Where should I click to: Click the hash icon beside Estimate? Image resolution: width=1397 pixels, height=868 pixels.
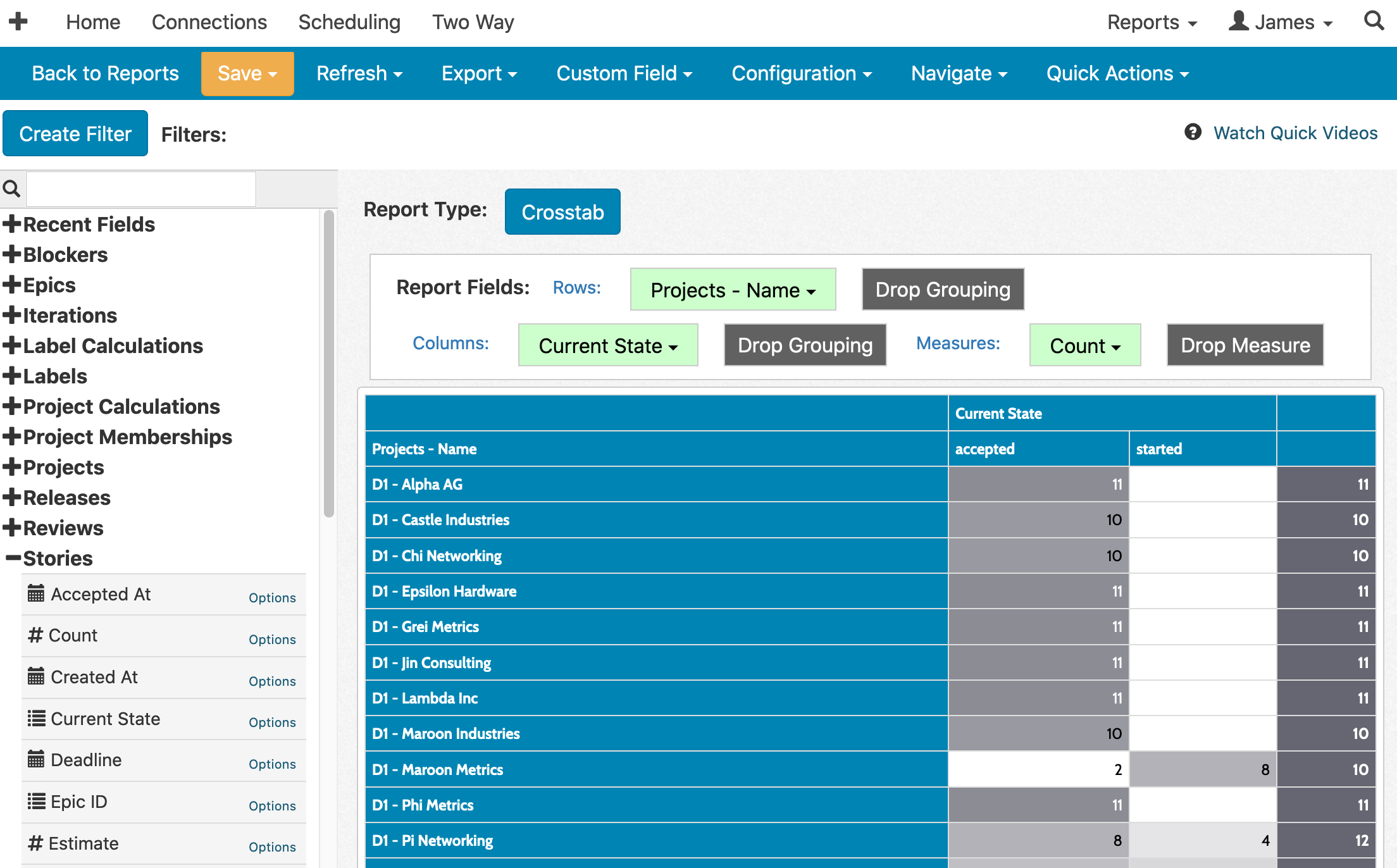35,843
